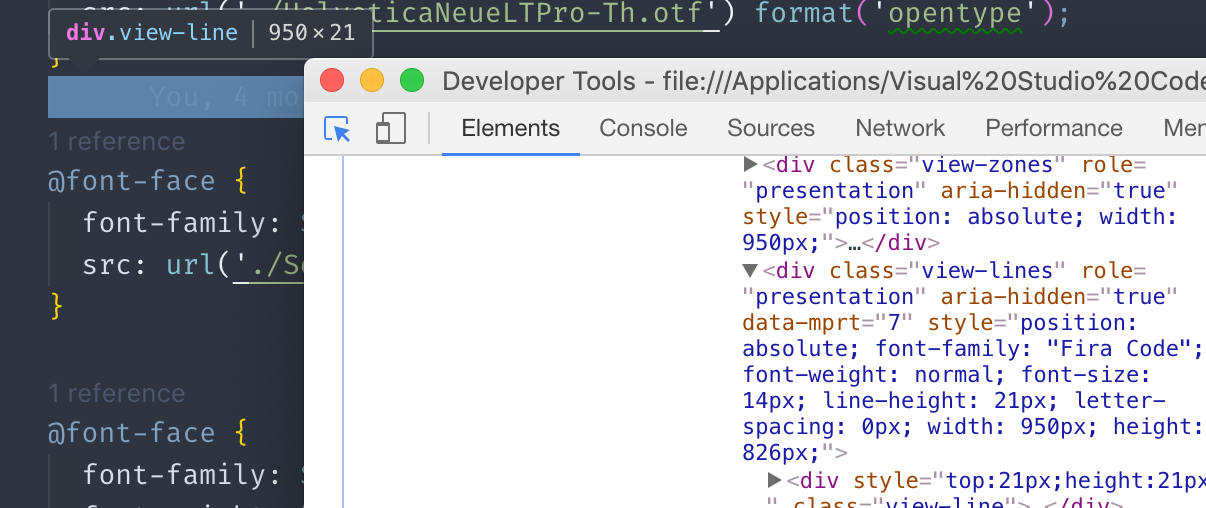This screenshot has width=1206, height=508.
Task: Collapse the view-lines div node
Action: (750, 270)
